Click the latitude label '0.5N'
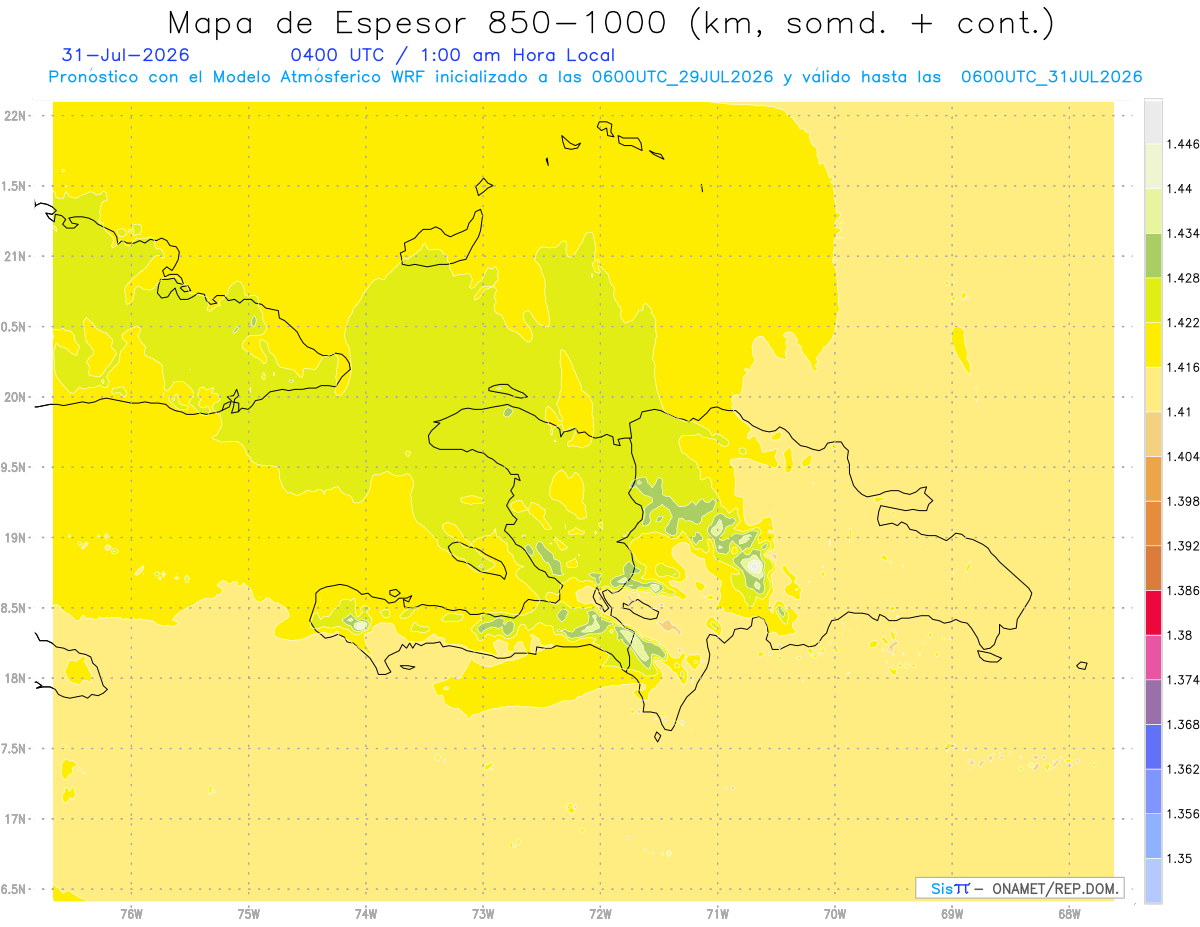Image resolution: width=1200 pixels, height=927 pixels. coord(15,327)
